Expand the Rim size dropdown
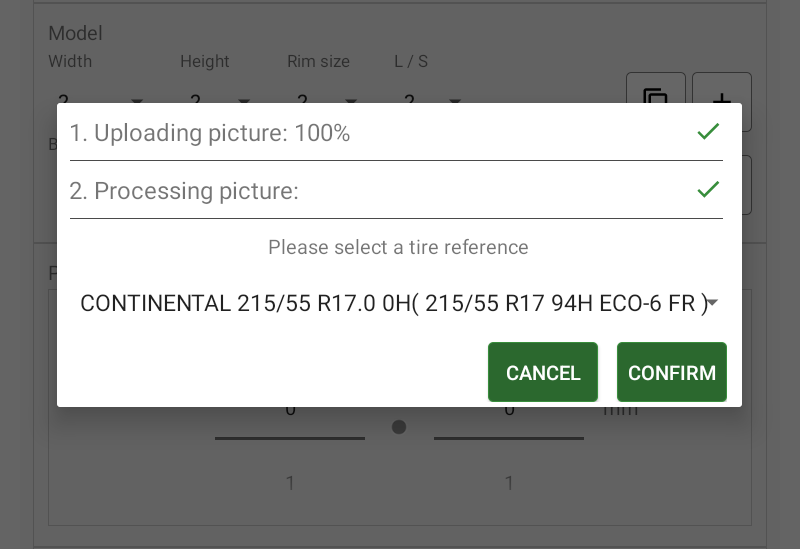 tap(351, 100)
